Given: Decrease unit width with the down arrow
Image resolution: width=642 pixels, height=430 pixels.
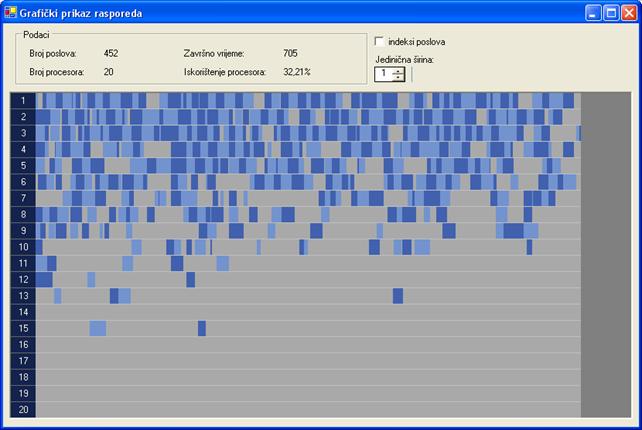Looking at the screenshot, I should [x=398, y=77].
